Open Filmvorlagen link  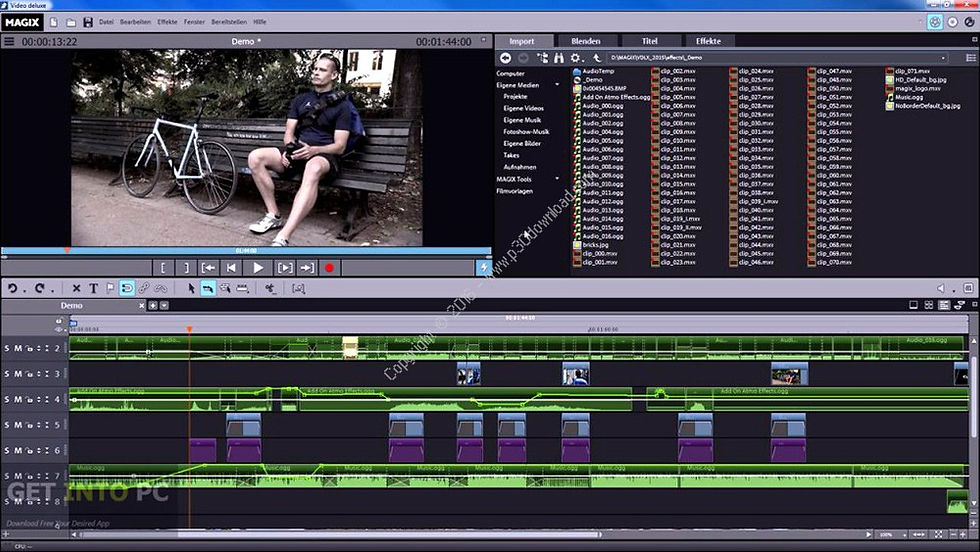coord(514,191)
